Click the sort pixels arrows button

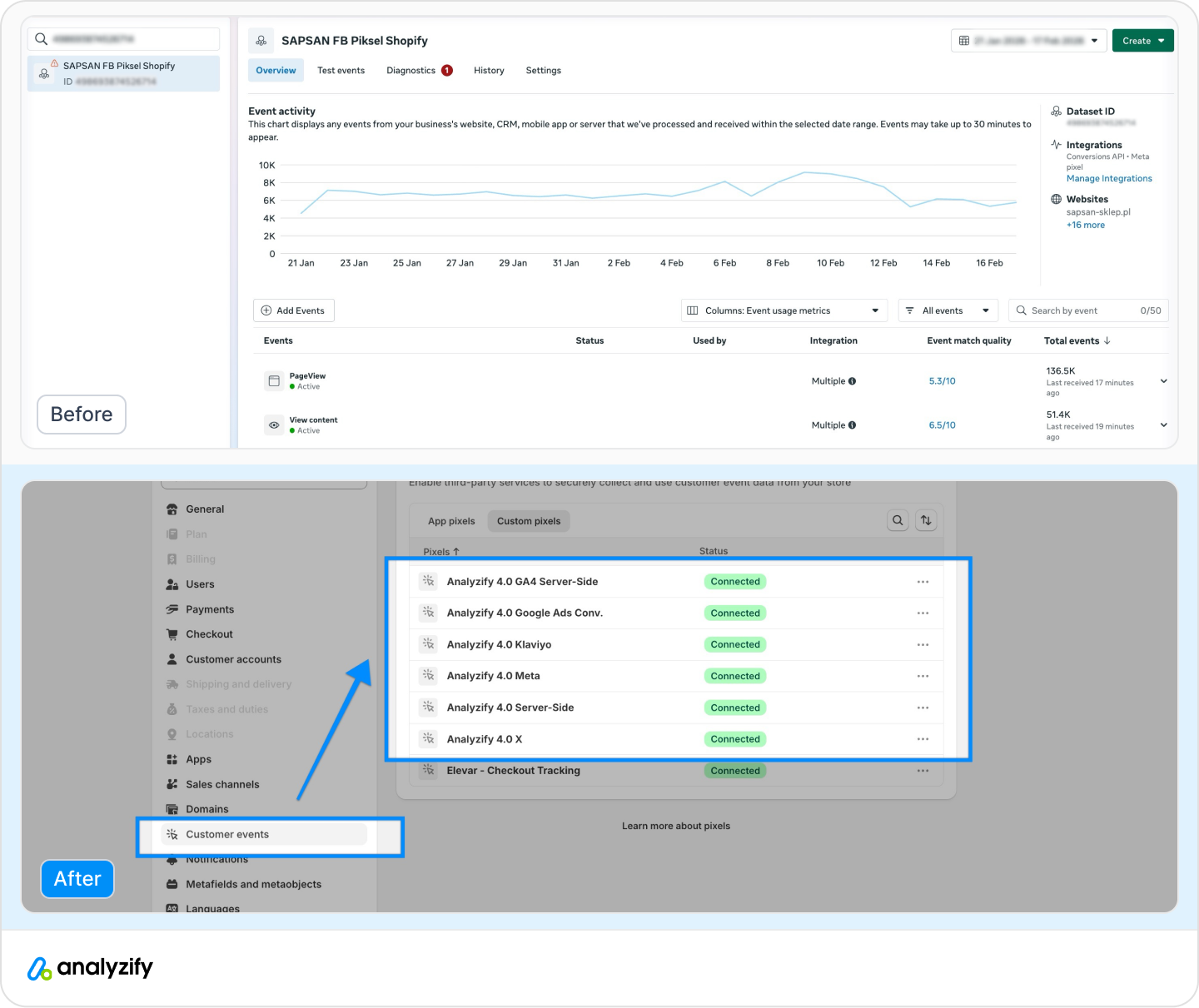tap(926, 521)
